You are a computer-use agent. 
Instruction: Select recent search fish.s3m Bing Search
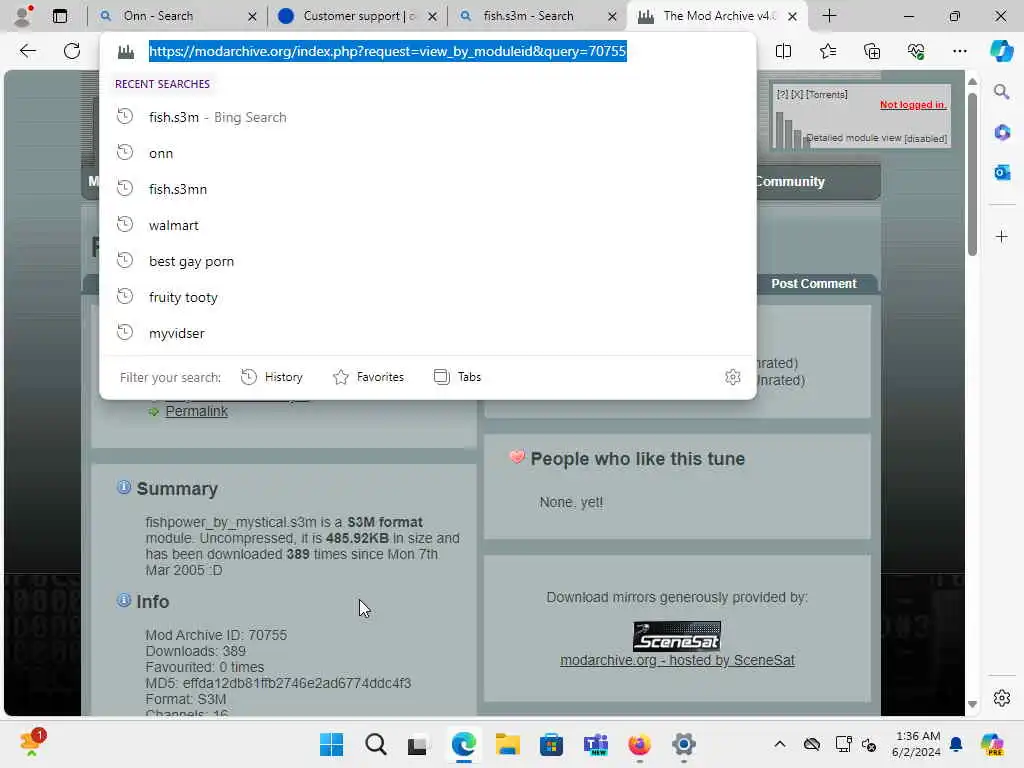428,117
